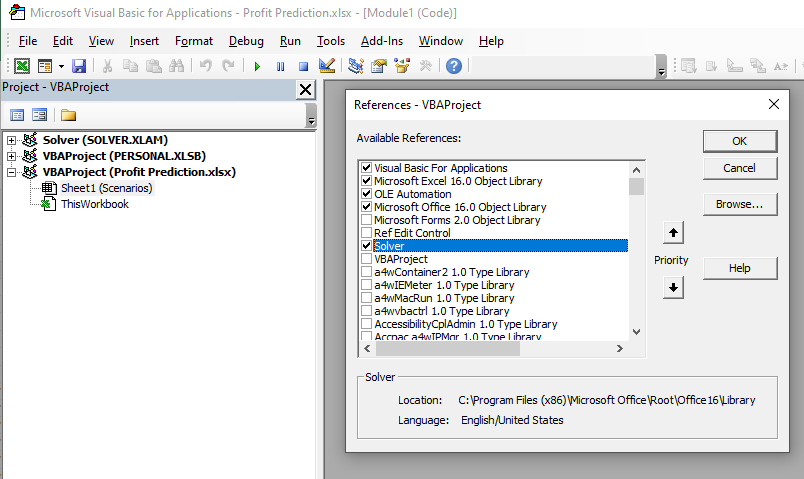The image size is (804, 479).
Task: Expand VBAProject (PERSONAL.XLSB) tree node
Action: [12, 156]
